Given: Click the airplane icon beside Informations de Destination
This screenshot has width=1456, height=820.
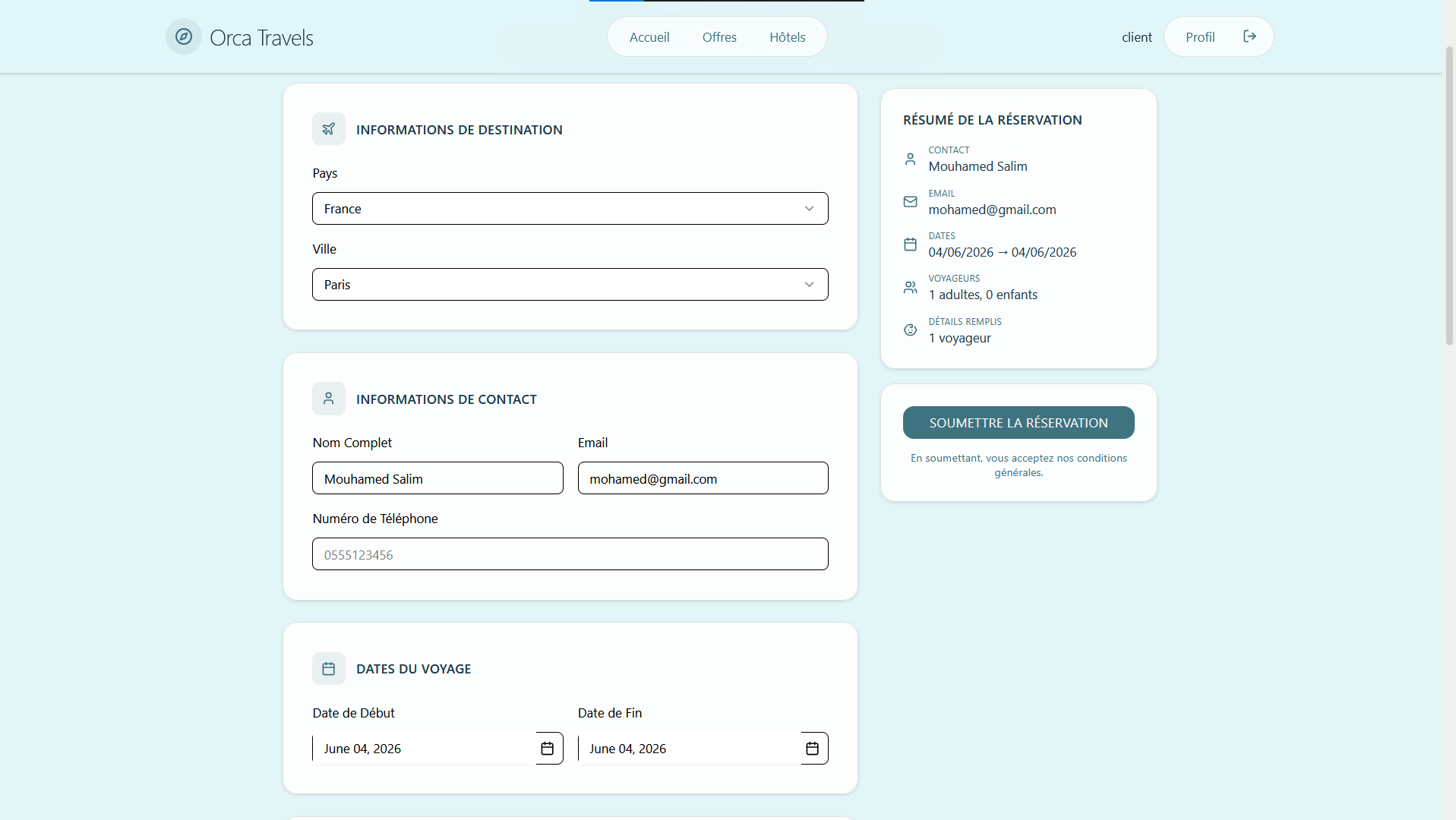Looking at the screenshot, I should 329,129.
